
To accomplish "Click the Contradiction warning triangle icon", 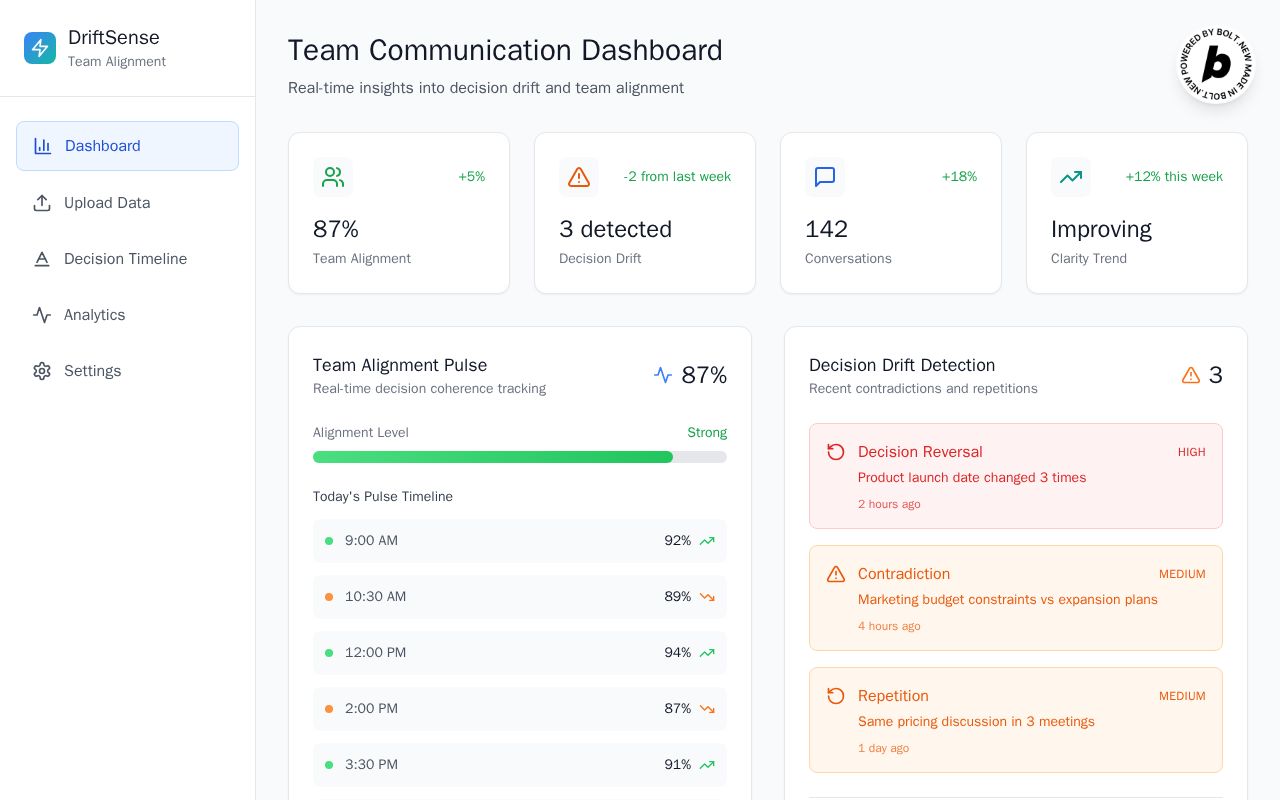I will (x=836, y=574).
